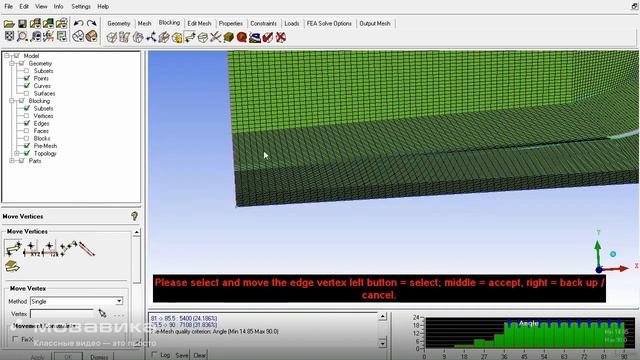Click the Wireframe display icon

(78, 37)
